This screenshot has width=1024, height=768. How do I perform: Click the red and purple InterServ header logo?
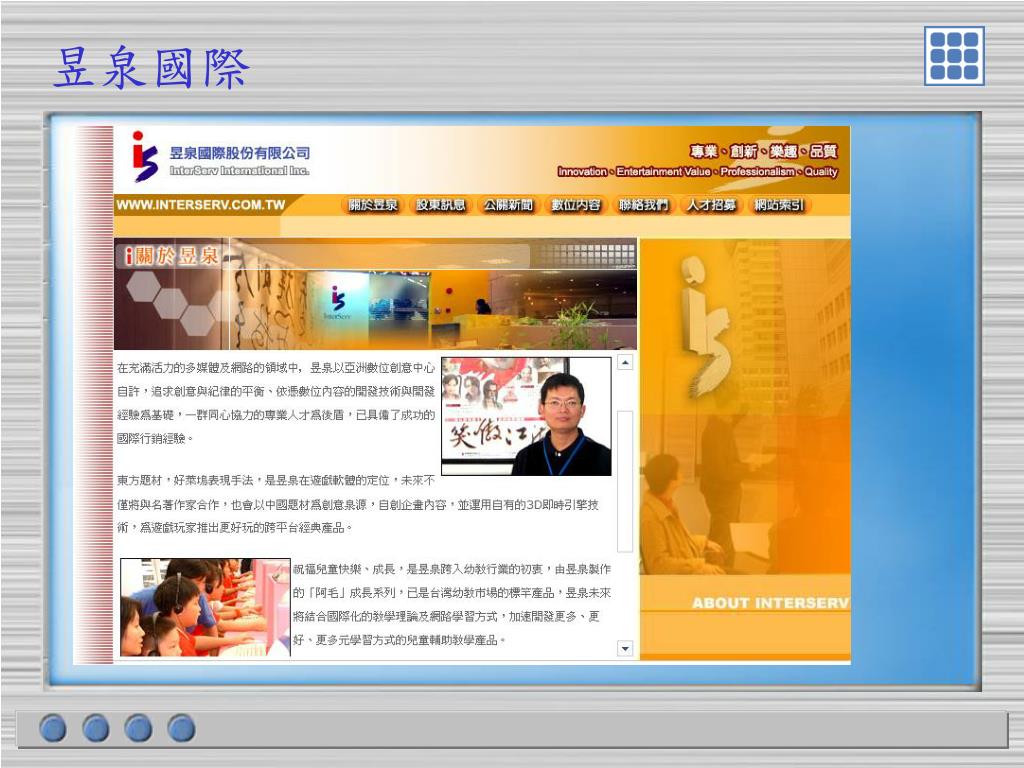[x=144, y=156]
